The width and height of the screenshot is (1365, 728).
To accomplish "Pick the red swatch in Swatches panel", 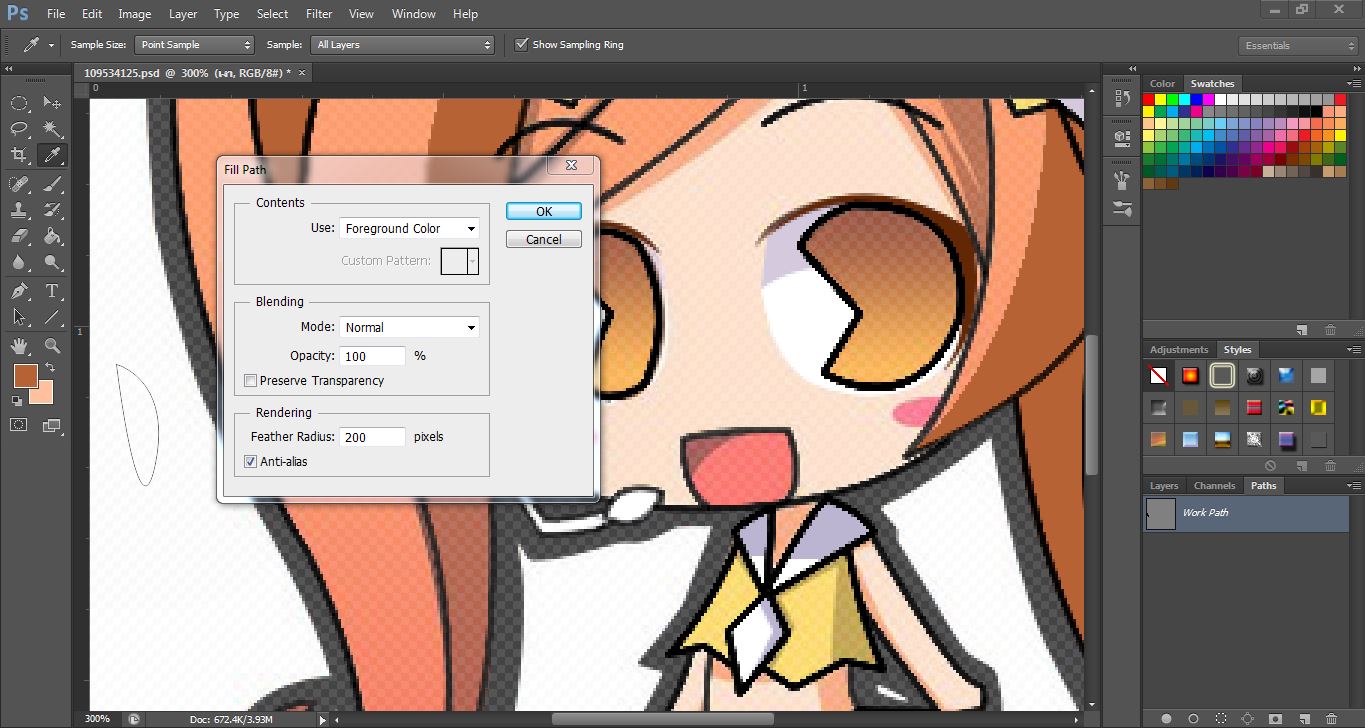I will pyautogui.click(x=1149, y=99).
